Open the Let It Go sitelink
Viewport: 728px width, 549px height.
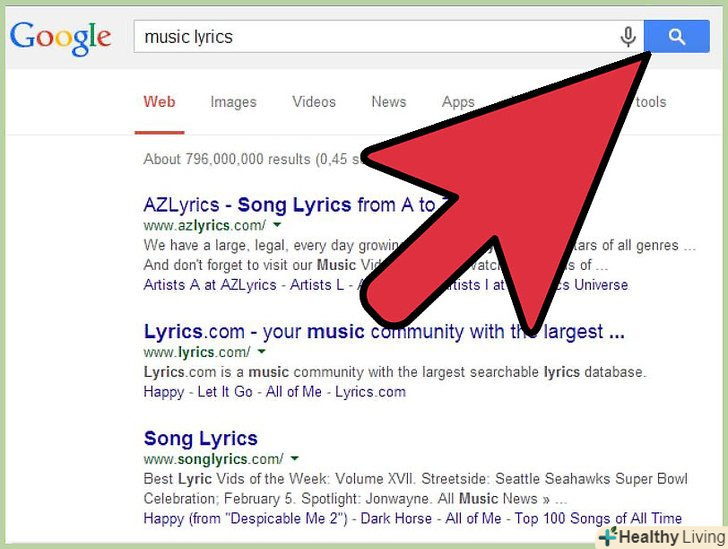tap(225, 392)
